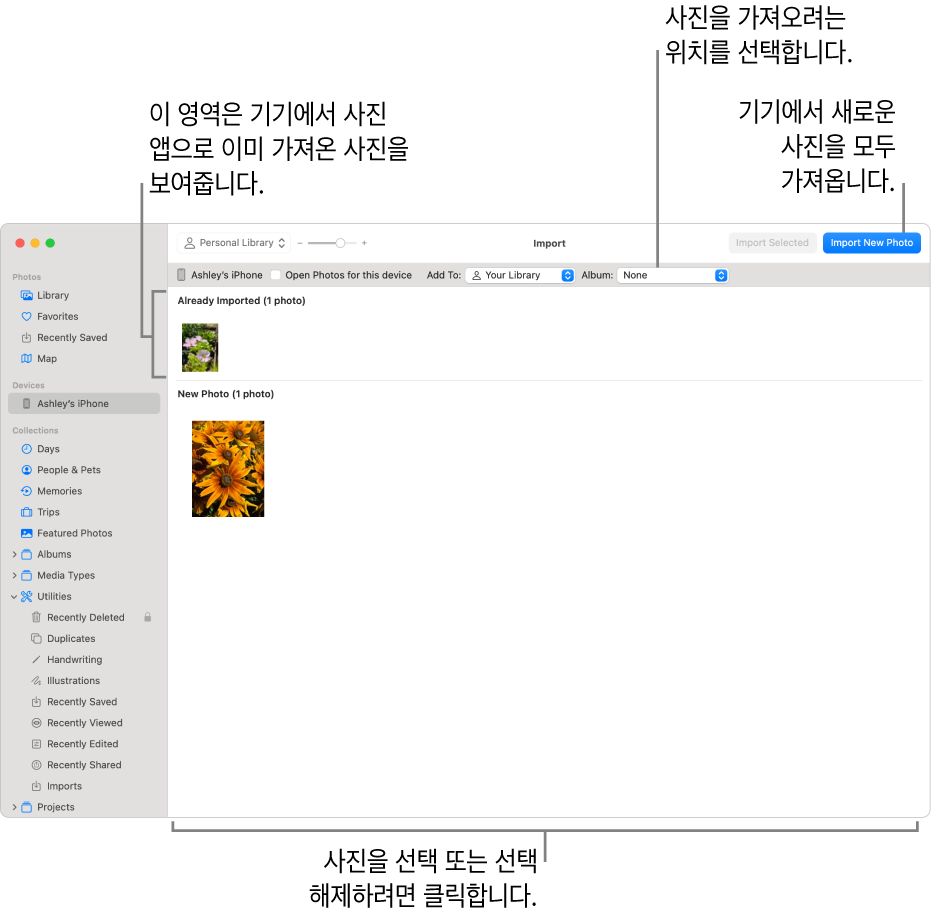The image size is (936, 918).
Task: Click the Favorites heart icon
Action: click(x=26, y=318)
